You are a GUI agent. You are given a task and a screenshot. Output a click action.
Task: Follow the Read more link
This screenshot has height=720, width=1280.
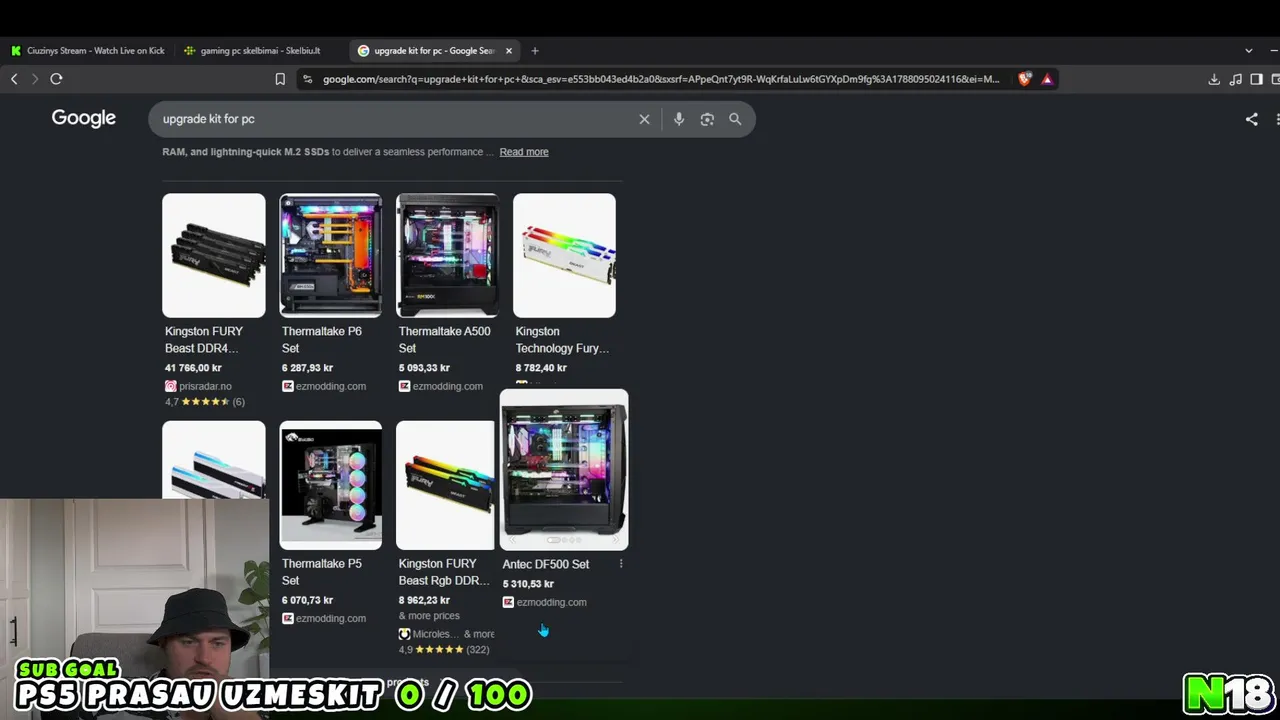coord(524,152)
